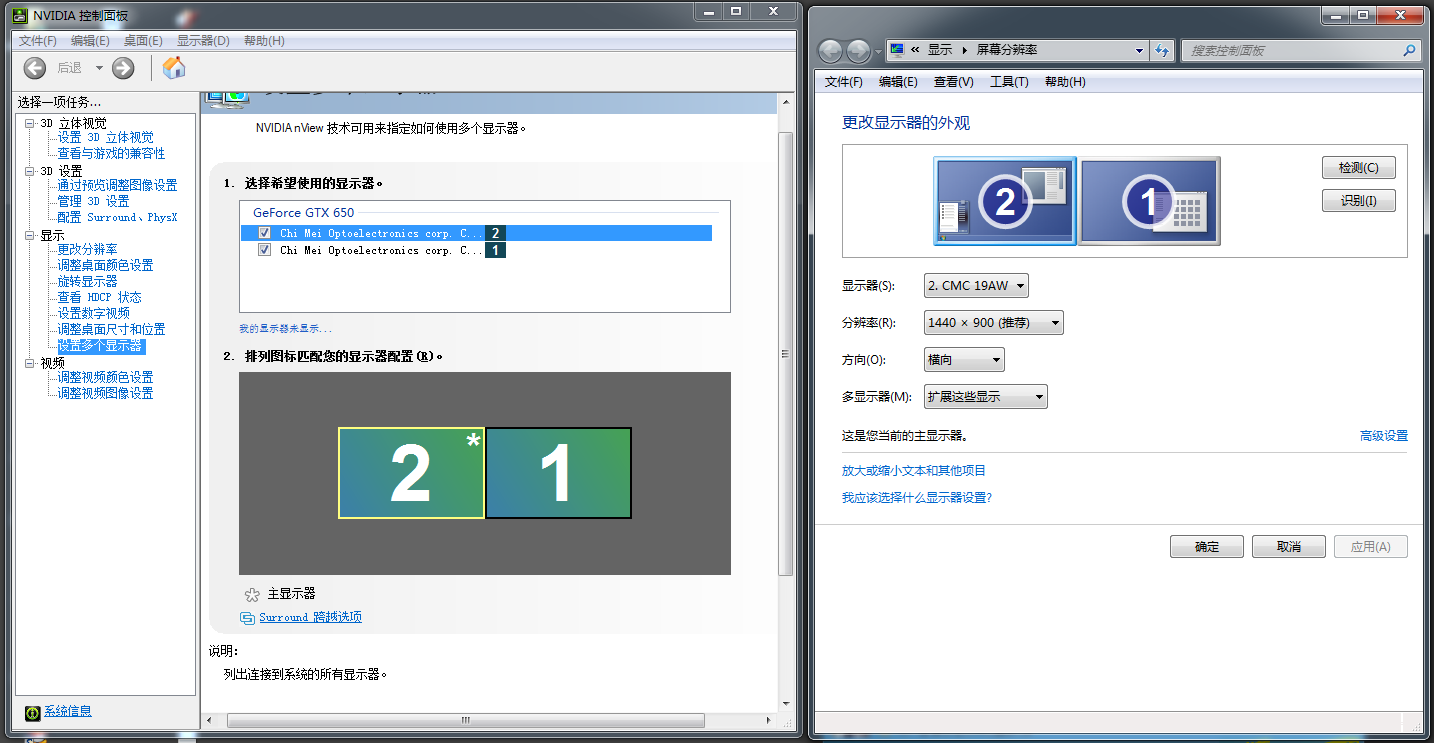Open 查看 HDCP 状态 task

click(x=99, y=298)
